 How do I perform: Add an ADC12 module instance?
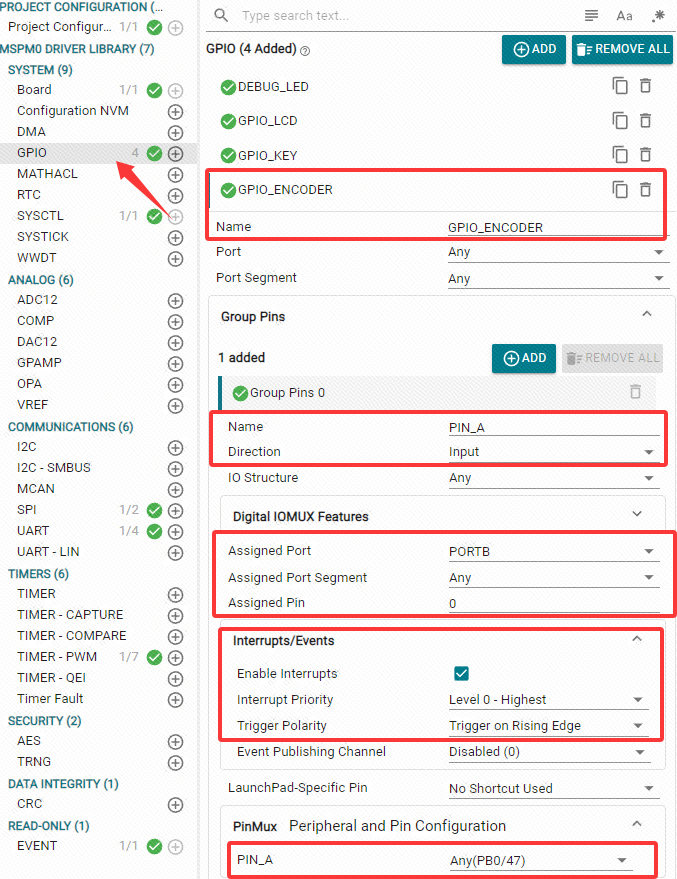(176, 300)
